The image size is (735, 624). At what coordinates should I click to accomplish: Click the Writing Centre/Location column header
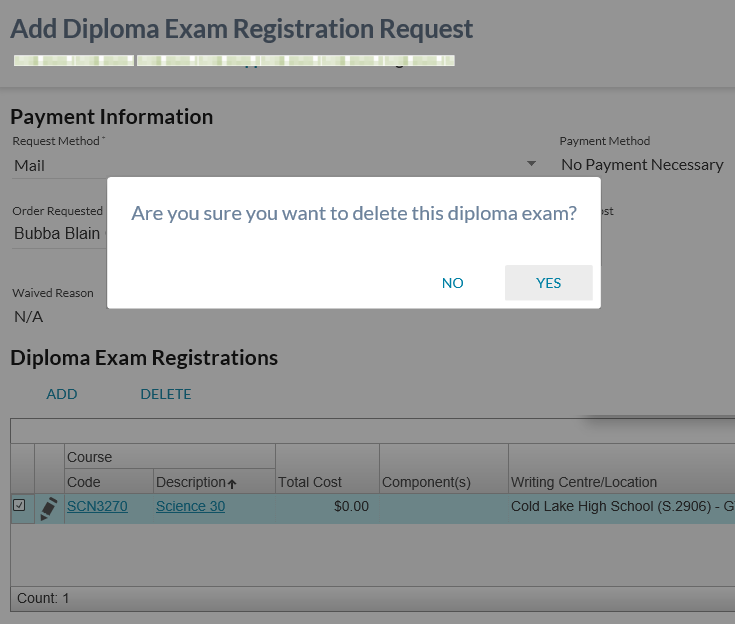(584, 482)
